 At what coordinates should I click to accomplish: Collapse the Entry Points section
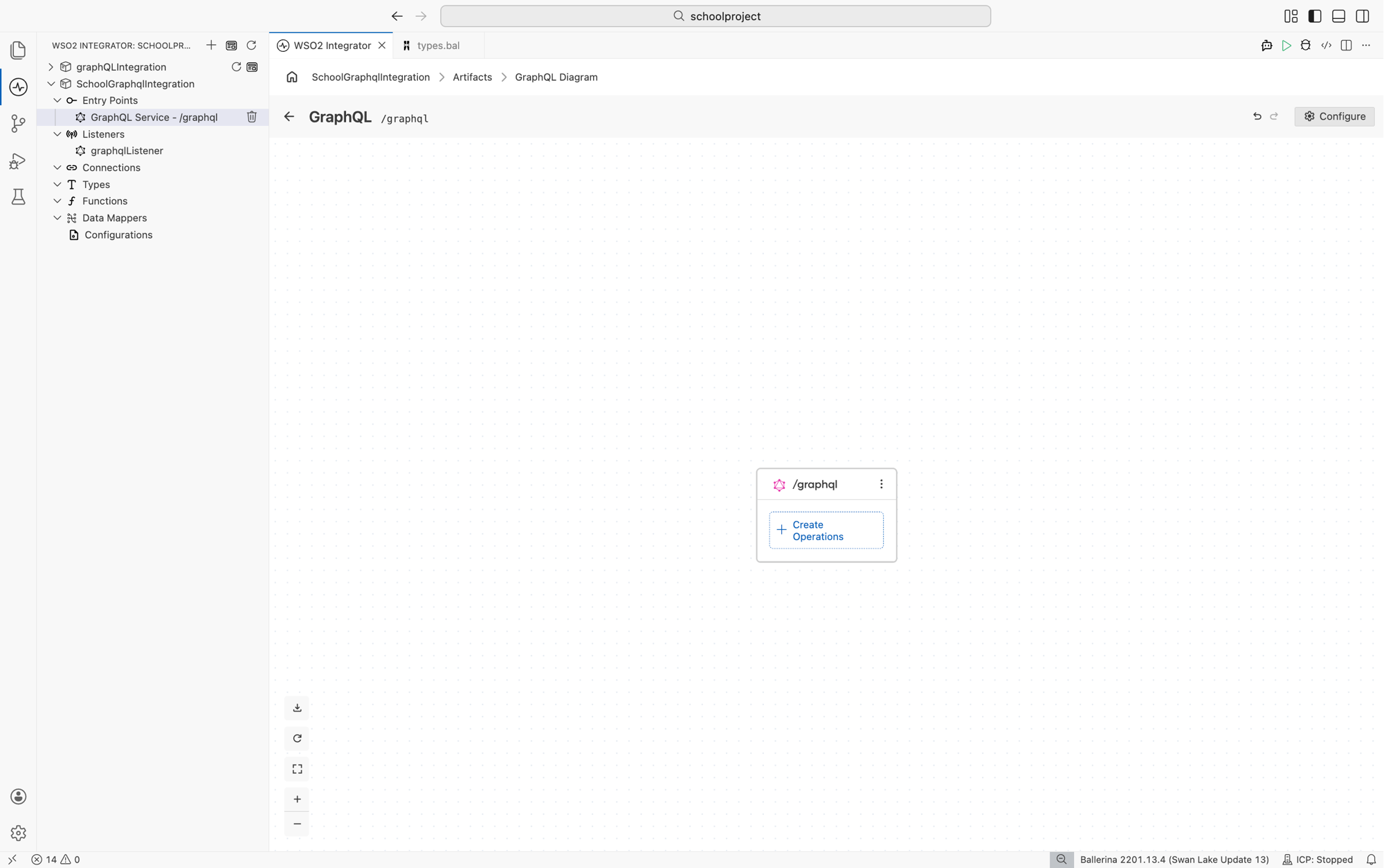coord(57,100)
